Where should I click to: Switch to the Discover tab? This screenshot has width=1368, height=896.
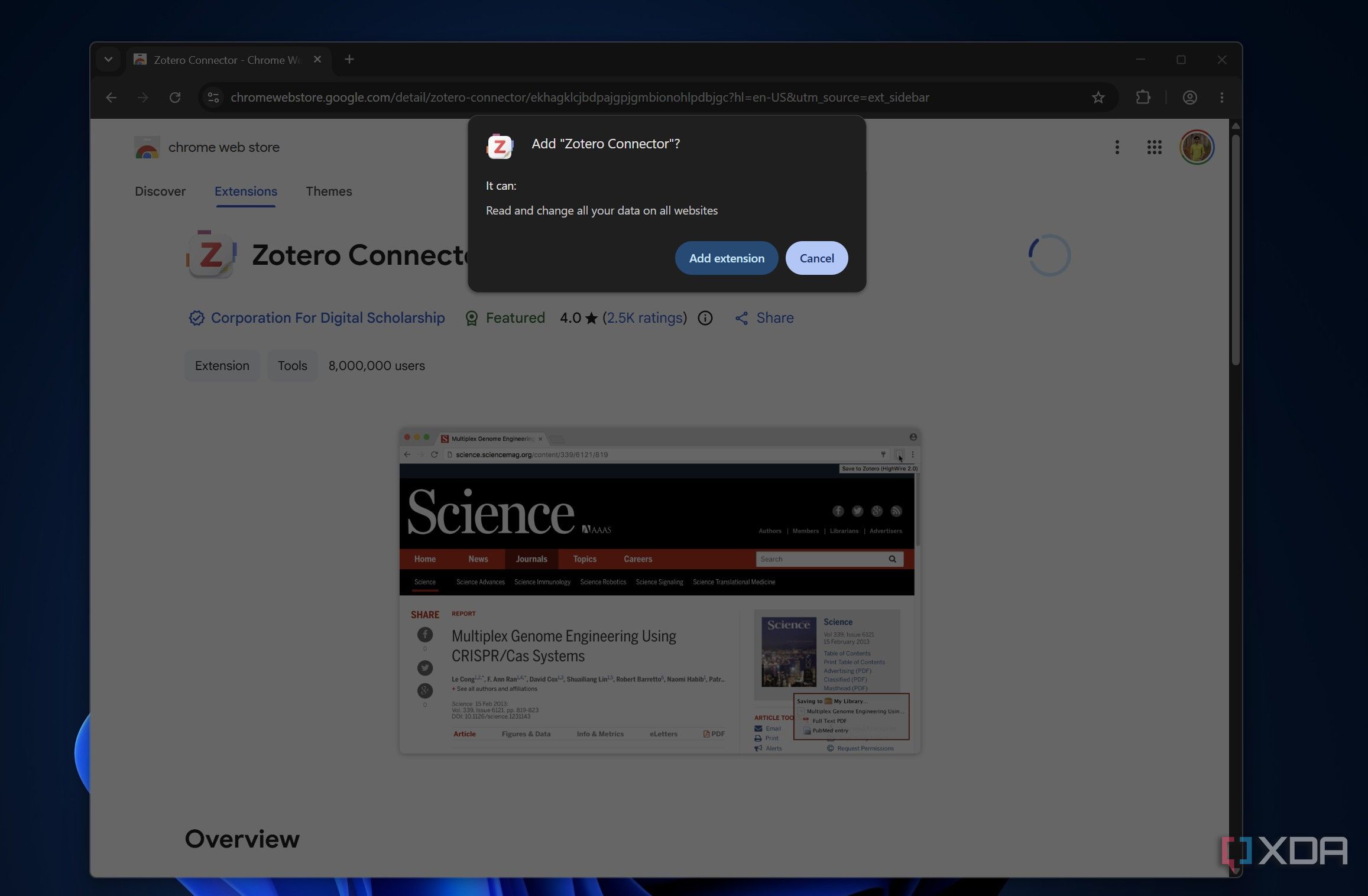point(160,191)
